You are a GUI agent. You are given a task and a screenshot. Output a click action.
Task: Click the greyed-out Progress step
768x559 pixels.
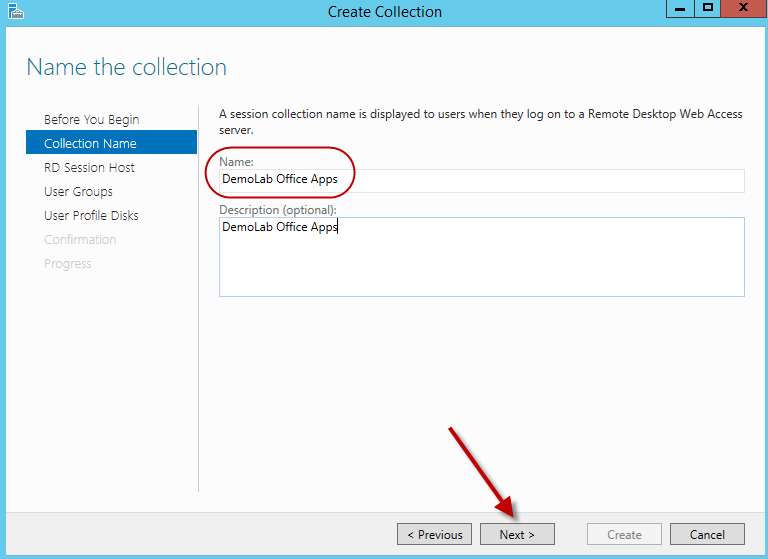point(67,264)
